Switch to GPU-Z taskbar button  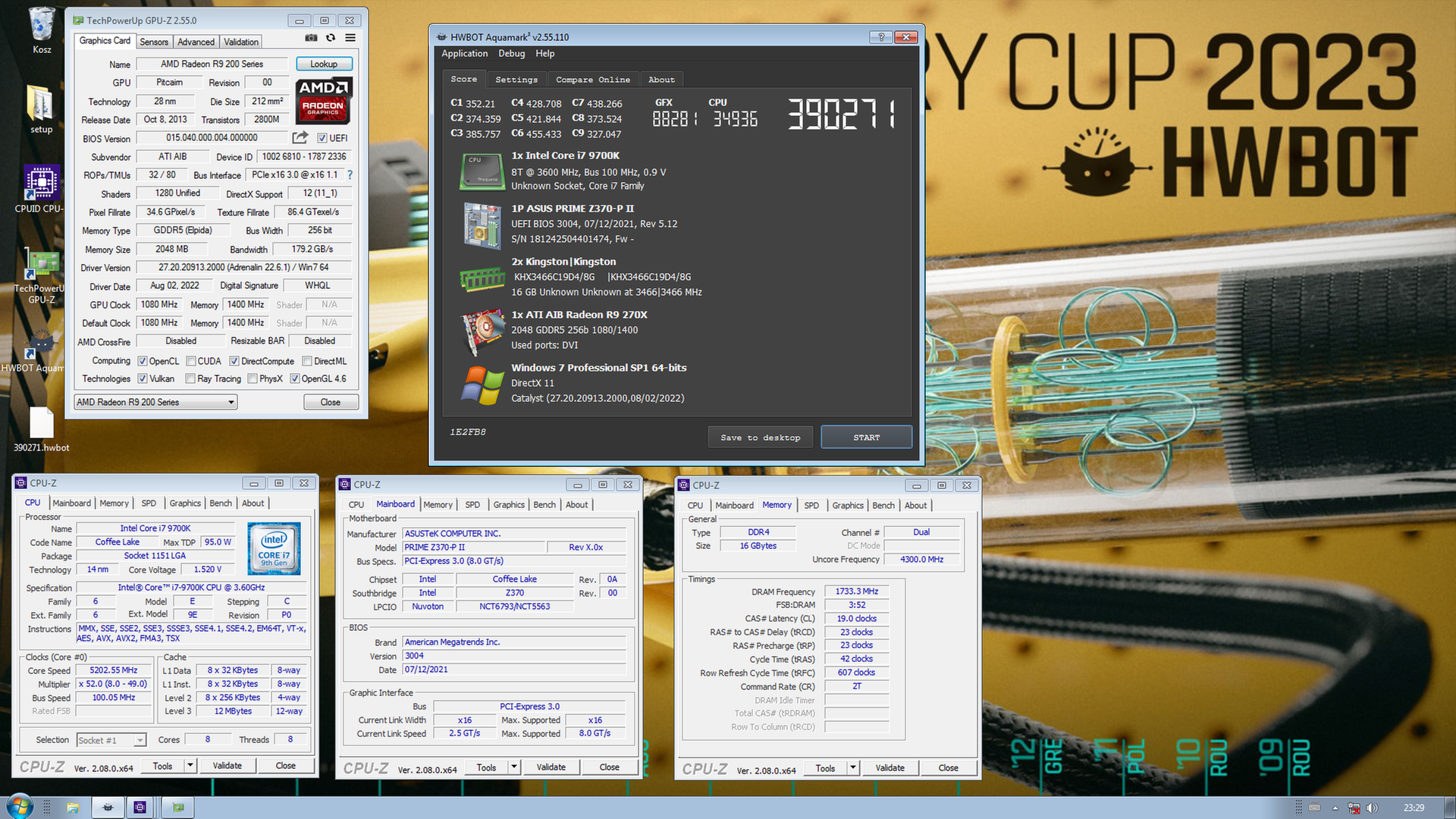178,808
